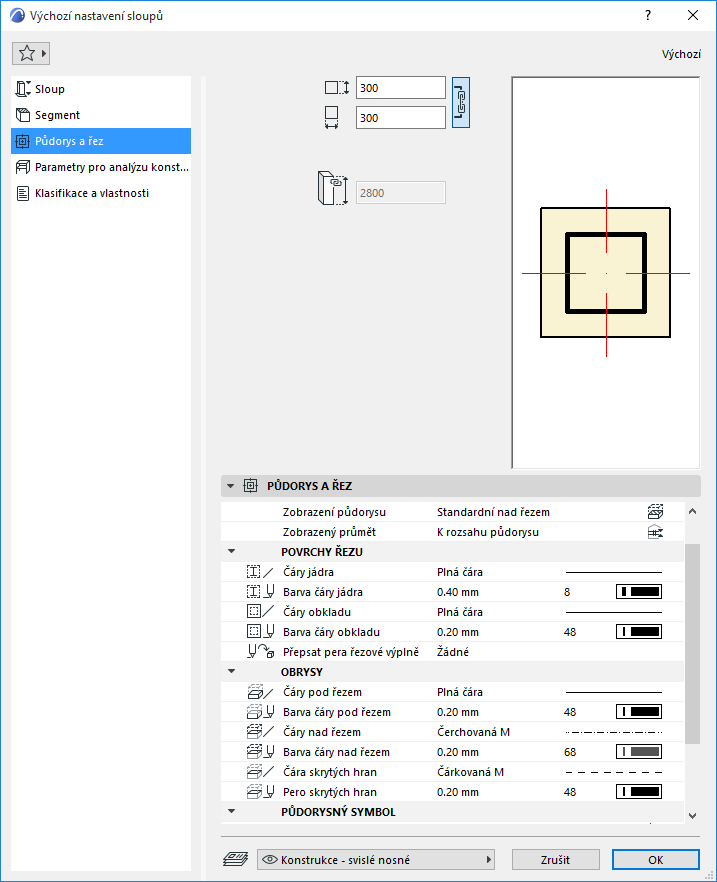
Task: Click the Čáry pod řezem row icon
Action: (x=260, y=692)
